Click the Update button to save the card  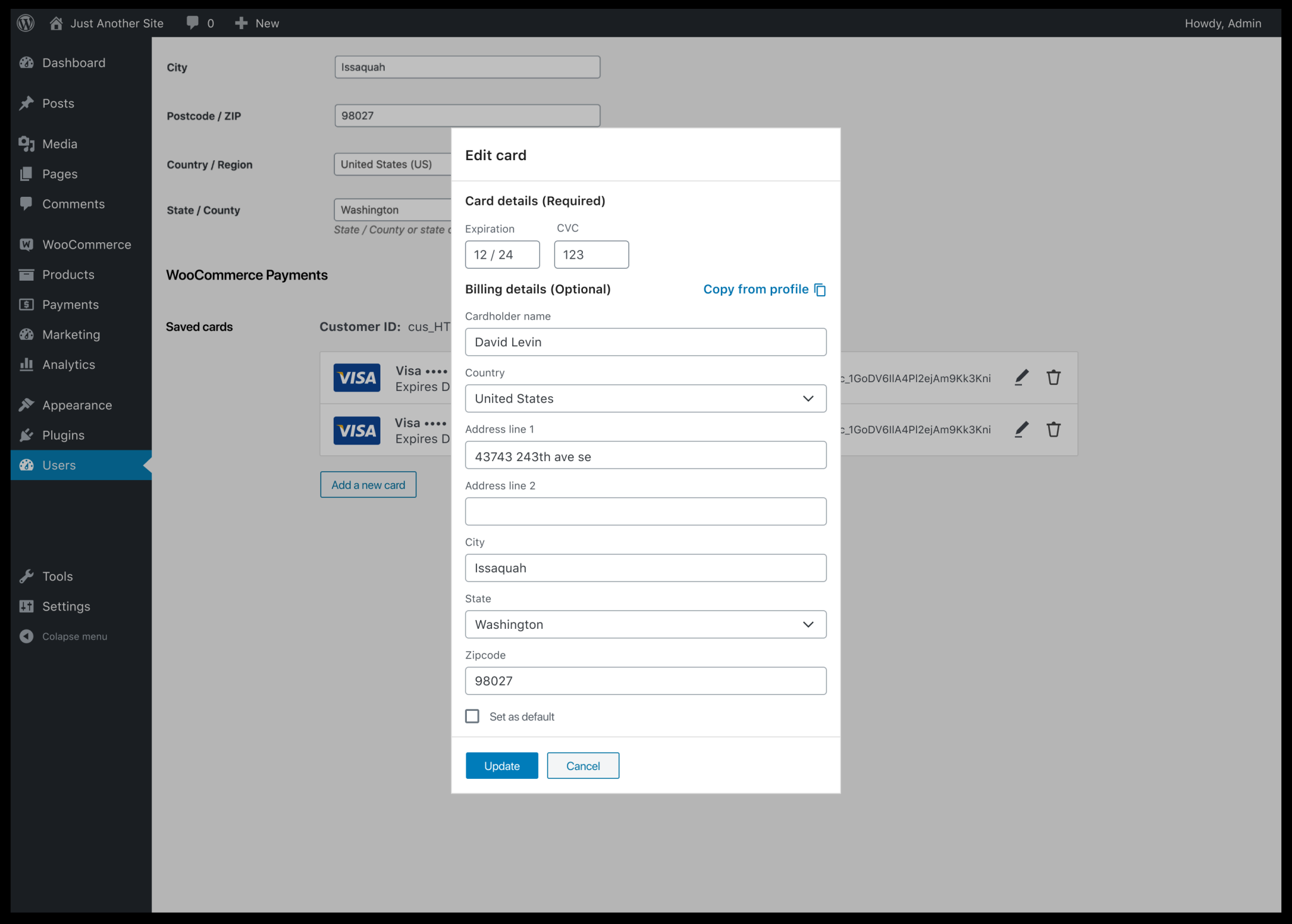(x=501, y=765)
